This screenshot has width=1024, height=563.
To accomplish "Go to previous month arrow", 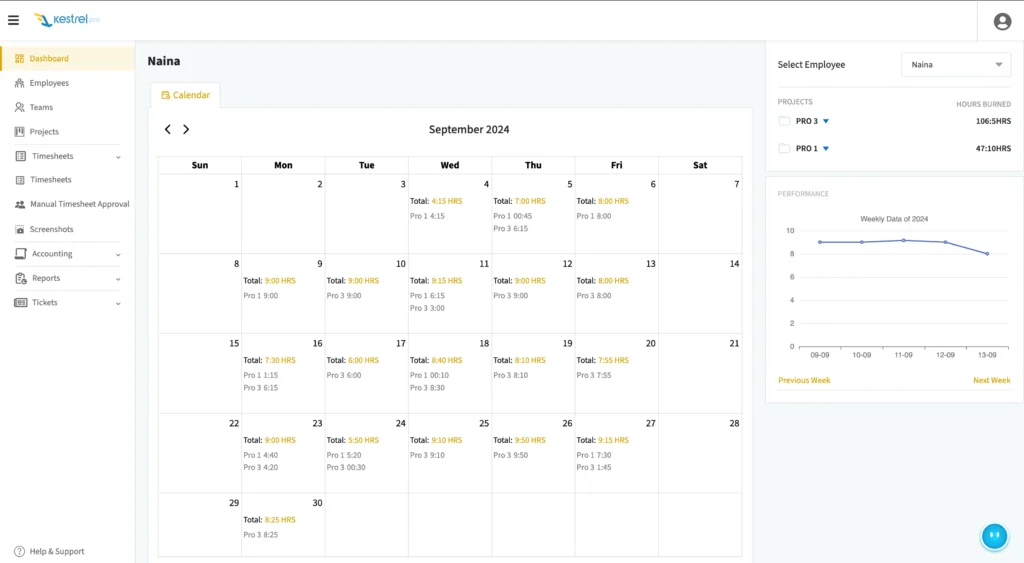I will click(x=168, y=129).
